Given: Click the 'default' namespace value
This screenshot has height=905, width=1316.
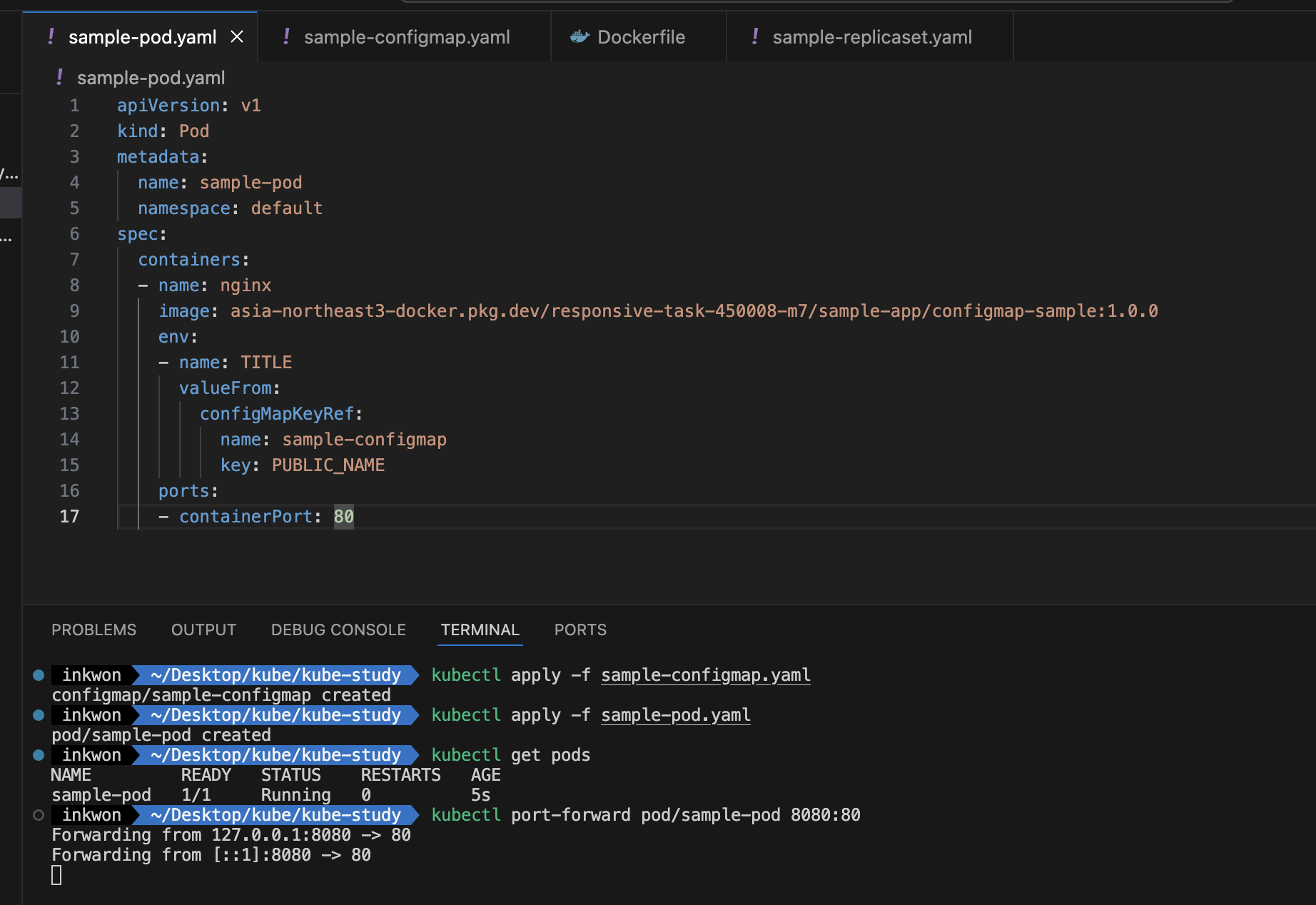Looking at the screenshot, I should (x=287, y=208).
